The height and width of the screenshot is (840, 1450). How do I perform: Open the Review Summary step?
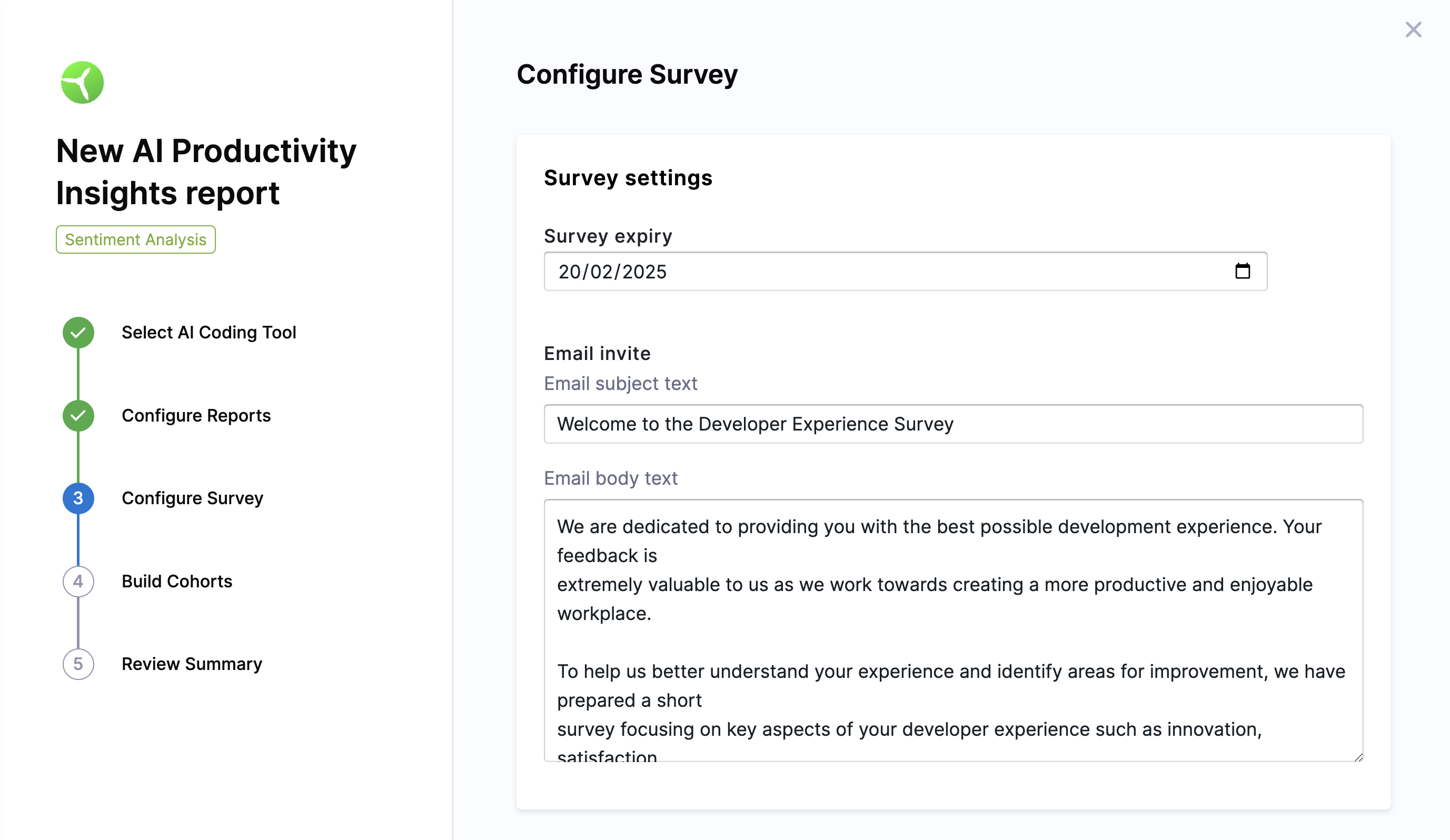click(192, 664)
